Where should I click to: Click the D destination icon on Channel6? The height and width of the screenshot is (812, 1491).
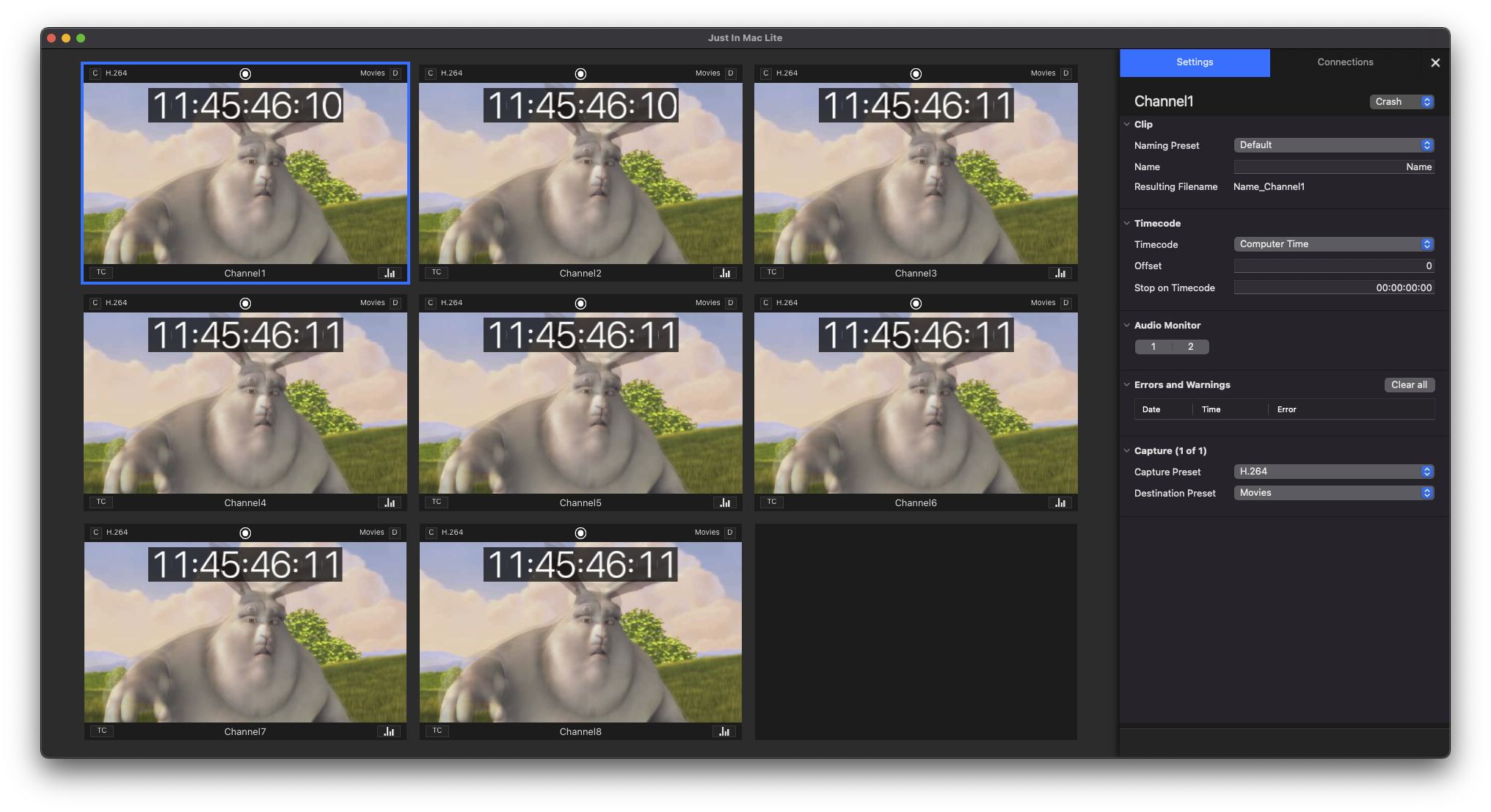(x=1066, y=303)
